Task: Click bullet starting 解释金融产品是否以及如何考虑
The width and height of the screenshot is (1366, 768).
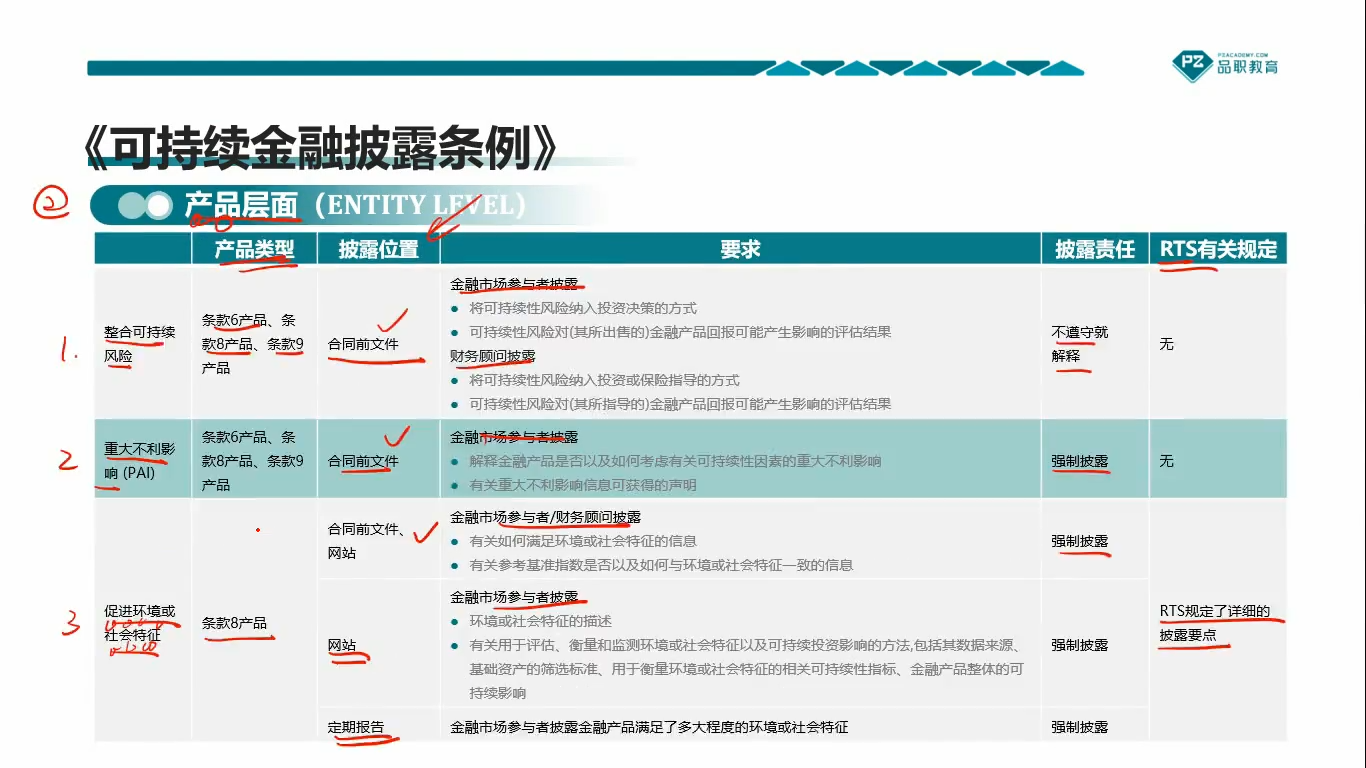Action: pos(675,461)
